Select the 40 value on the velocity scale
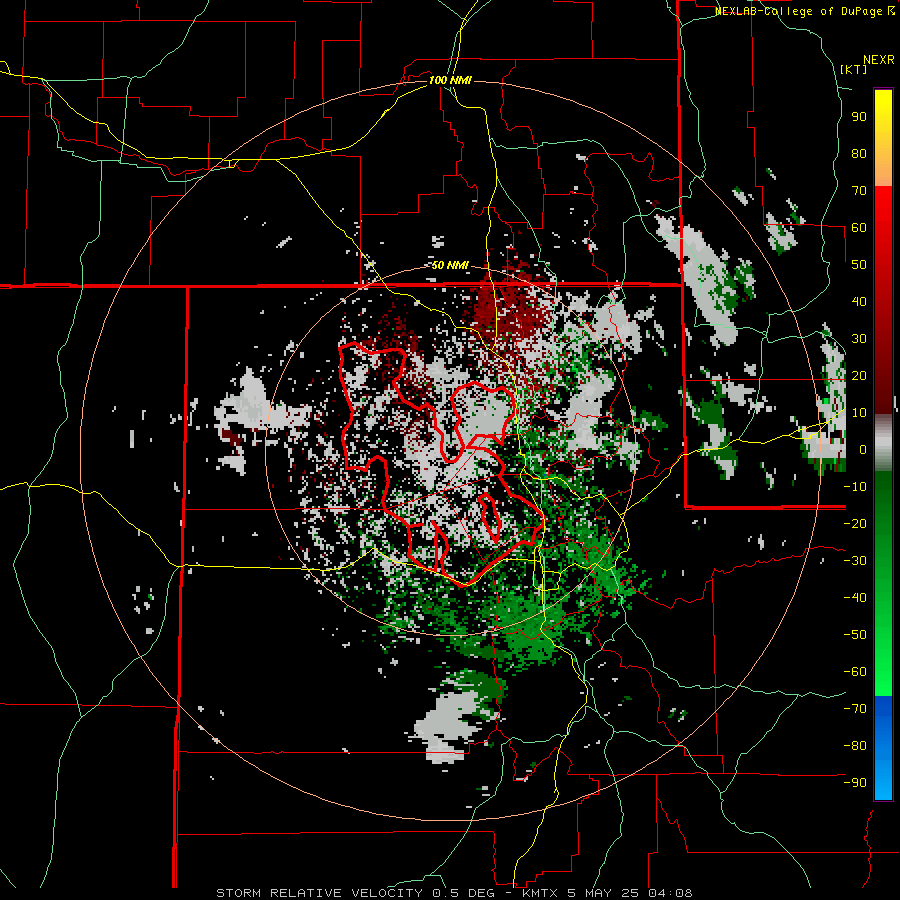This screenshot has height=900, width=900. pyautogui.click(x=859, y=302)
